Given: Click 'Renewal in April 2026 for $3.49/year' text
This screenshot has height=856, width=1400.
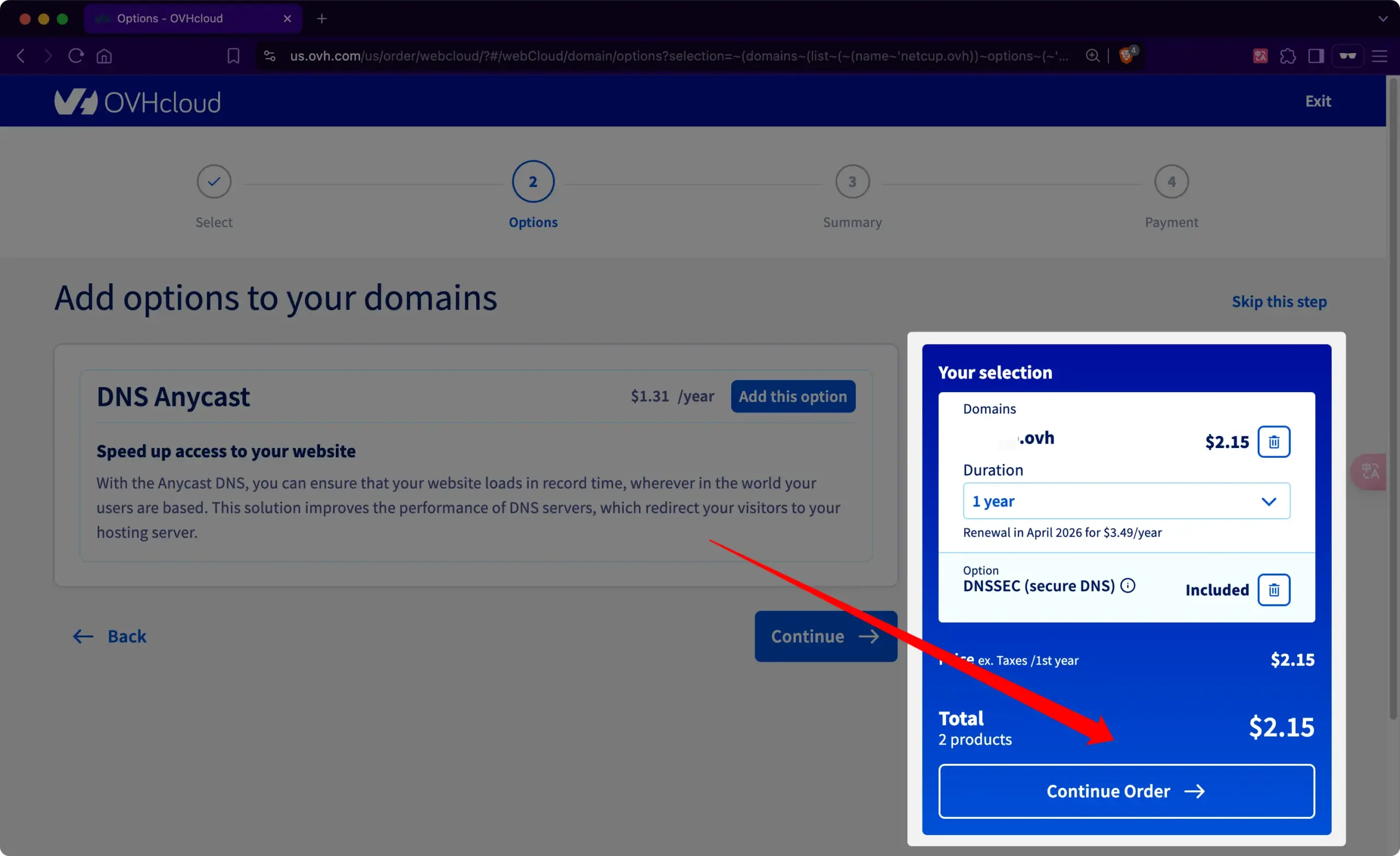Looking at the screenshot, I should pos(1063,533).
